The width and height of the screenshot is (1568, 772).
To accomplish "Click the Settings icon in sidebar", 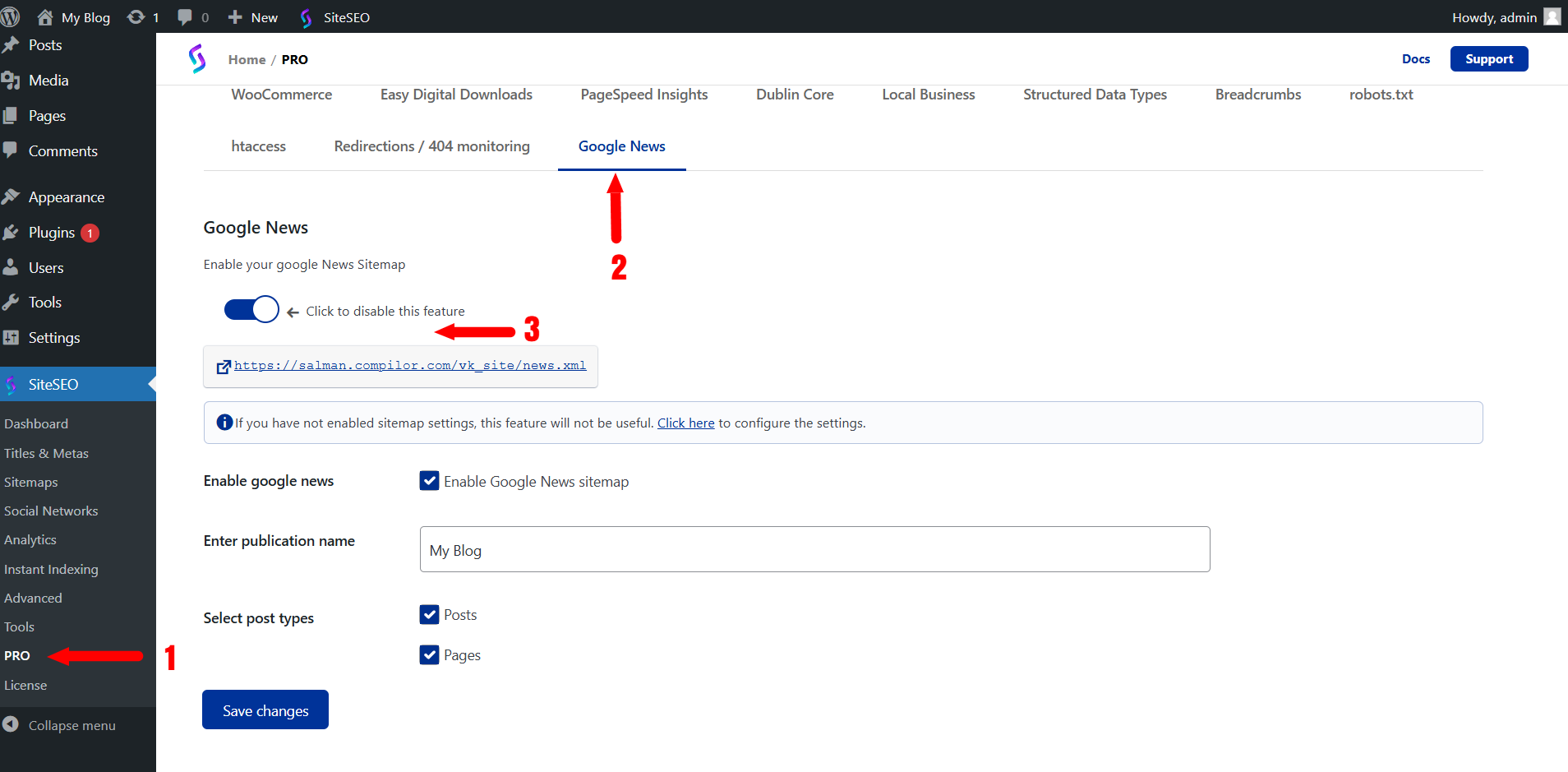I will [11, 338].
